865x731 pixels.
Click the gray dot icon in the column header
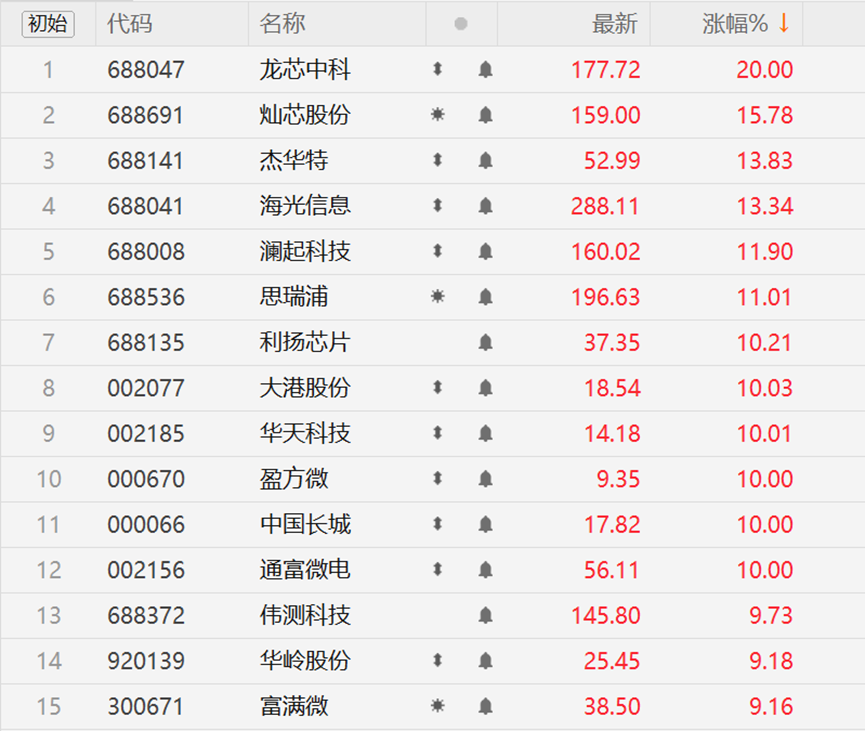[x=460, y=24]
